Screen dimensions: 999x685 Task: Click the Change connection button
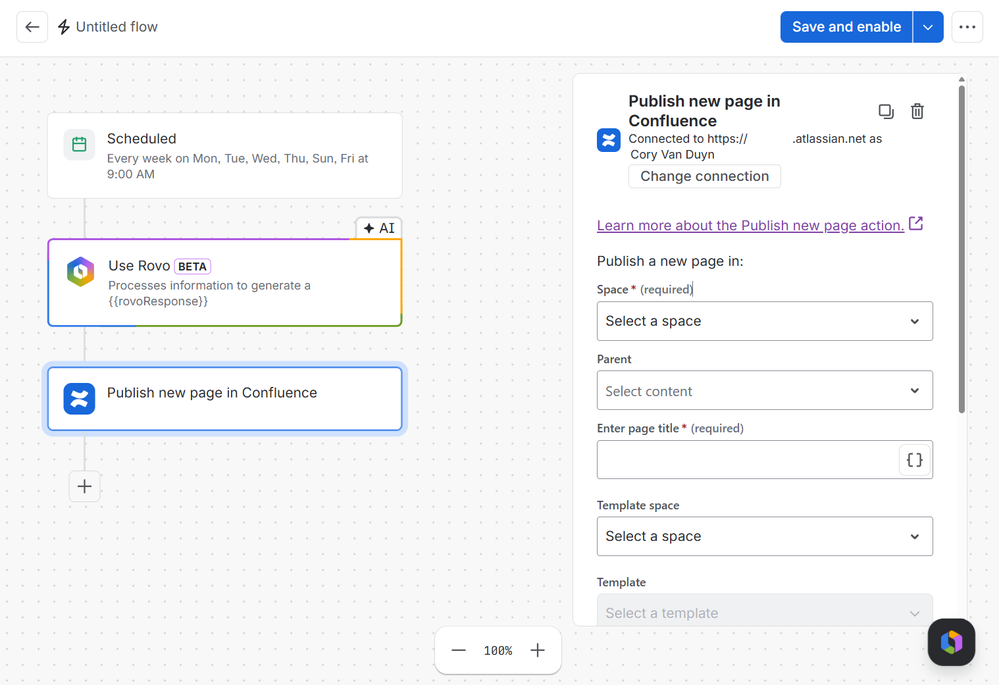pyautogui.click(x=704, y=177)
